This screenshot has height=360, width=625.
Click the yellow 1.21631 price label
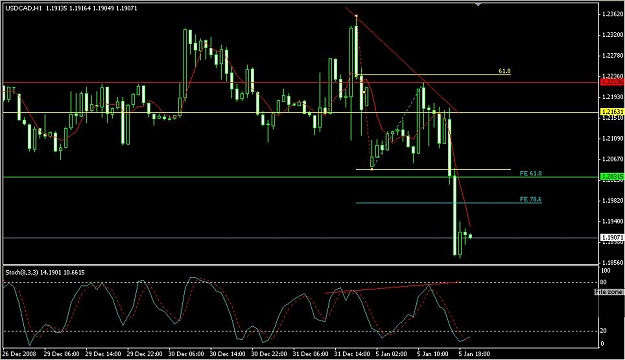611,112
